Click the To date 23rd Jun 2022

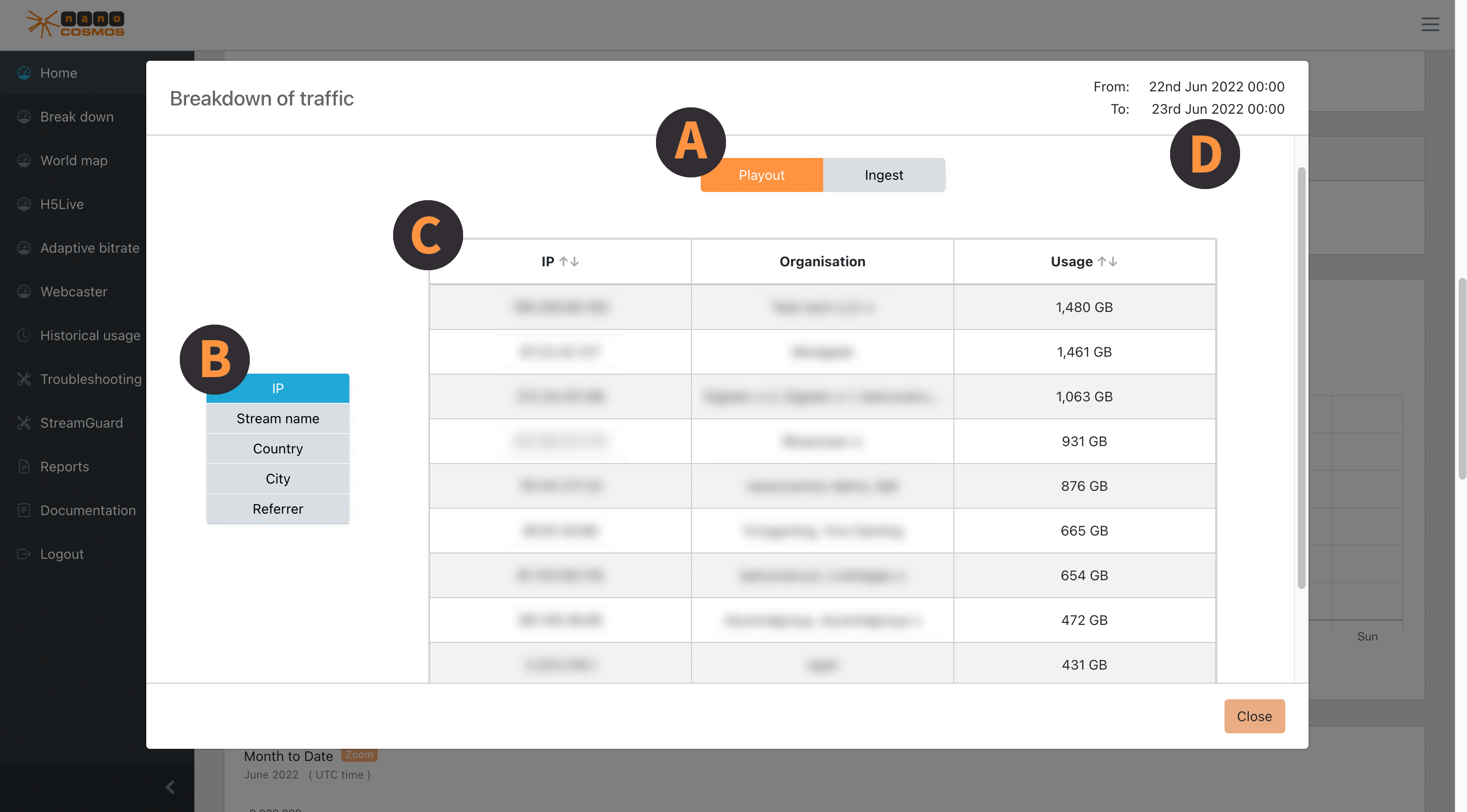(x=1218, y=109)
